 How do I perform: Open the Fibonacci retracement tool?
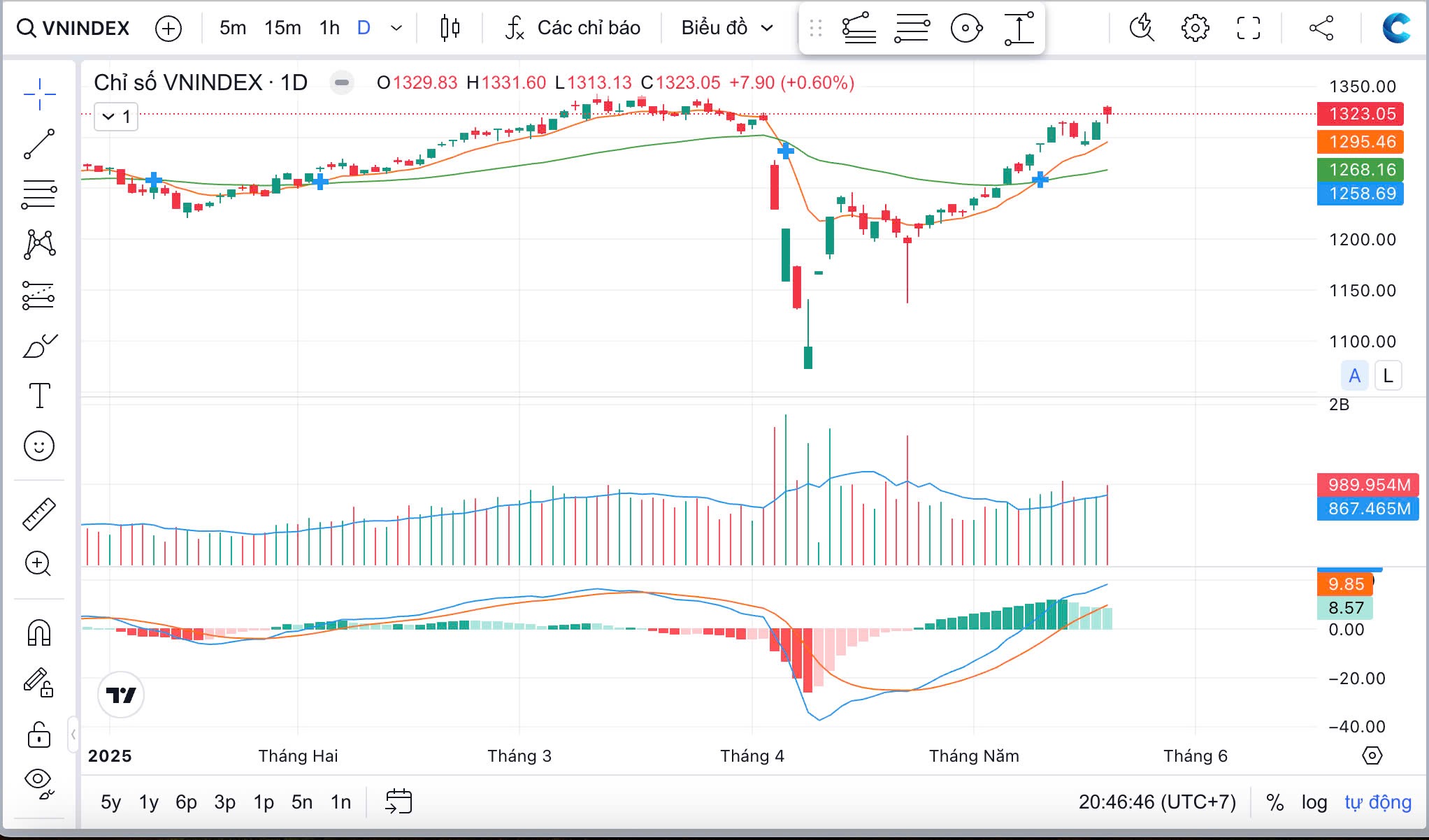point(39,194)
